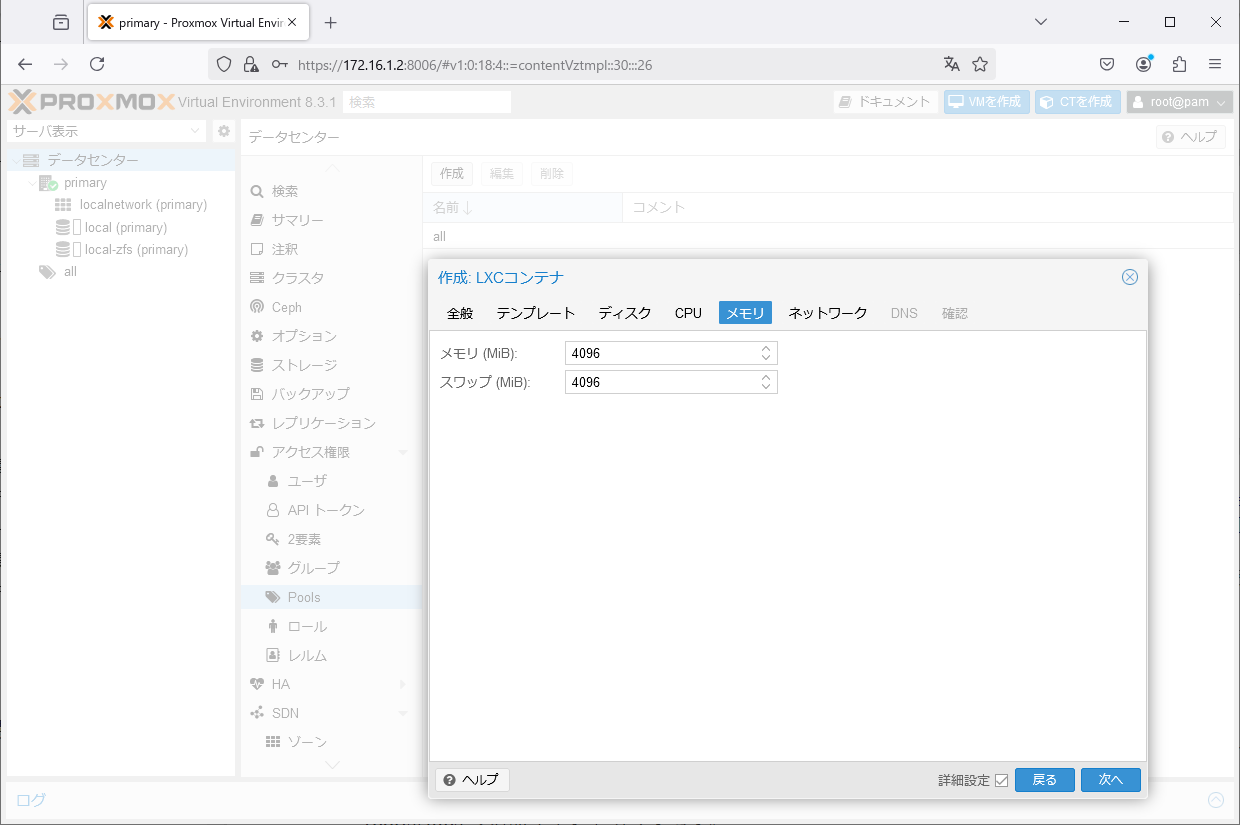Open ヘルプ at top right of datacenter panel
Viewport: 1240px width, 825px height.
pos(1191,137)
